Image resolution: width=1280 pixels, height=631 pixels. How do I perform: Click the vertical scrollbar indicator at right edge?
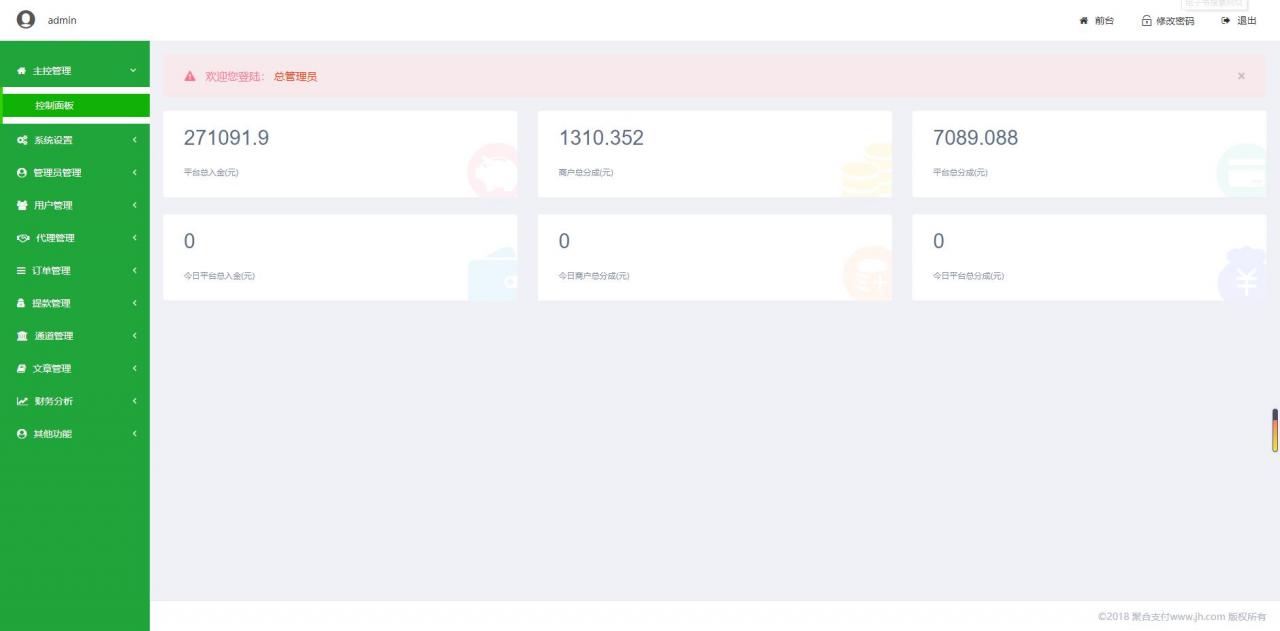click(1275, 430)
